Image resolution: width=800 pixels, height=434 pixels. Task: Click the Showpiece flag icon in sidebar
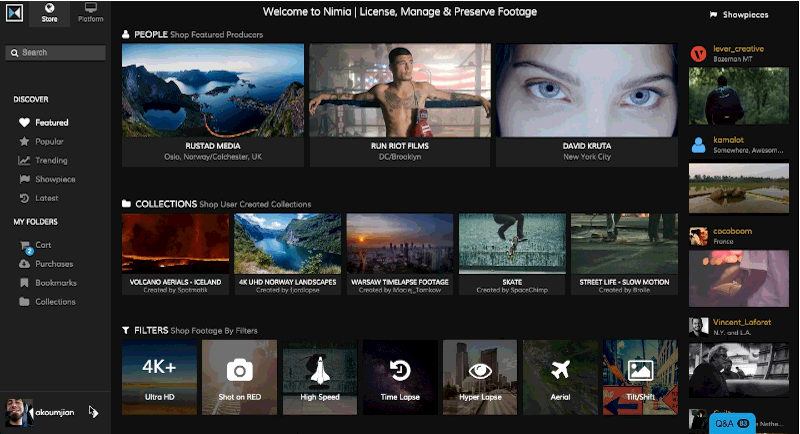click(24, 179)
